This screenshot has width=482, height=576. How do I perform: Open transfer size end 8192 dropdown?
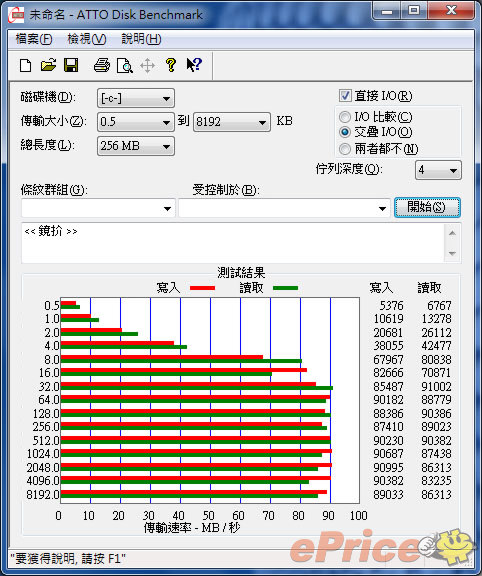coord(232,122)
